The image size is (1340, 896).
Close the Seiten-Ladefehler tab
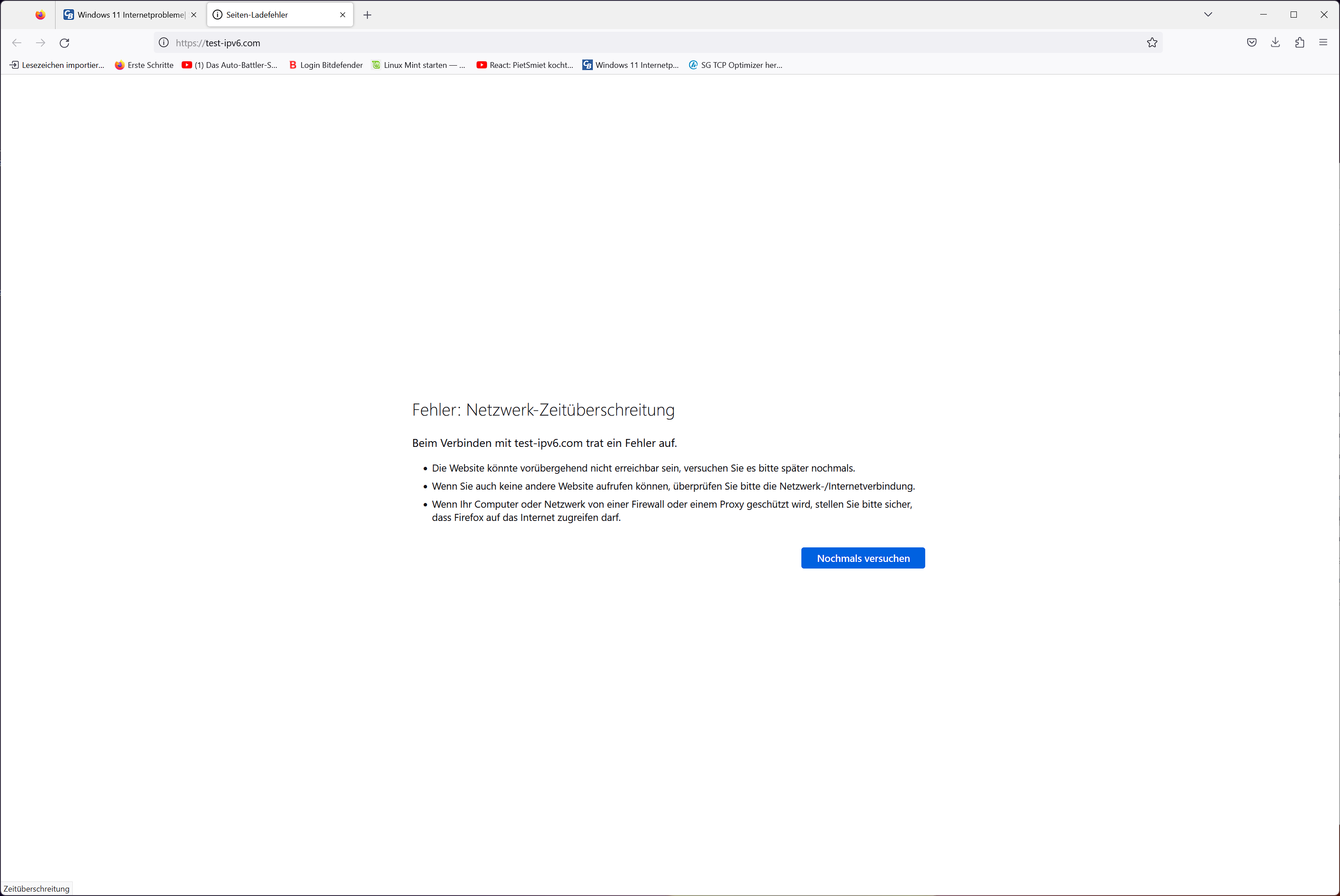pyautogui.click(x=343, y=15)
